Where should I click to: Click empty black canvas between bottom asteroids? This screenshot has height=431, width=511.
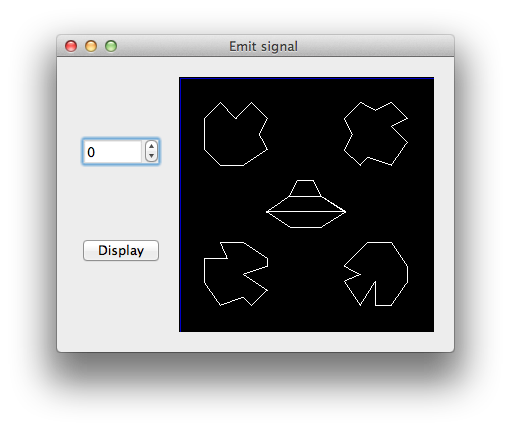coord(306,274)
